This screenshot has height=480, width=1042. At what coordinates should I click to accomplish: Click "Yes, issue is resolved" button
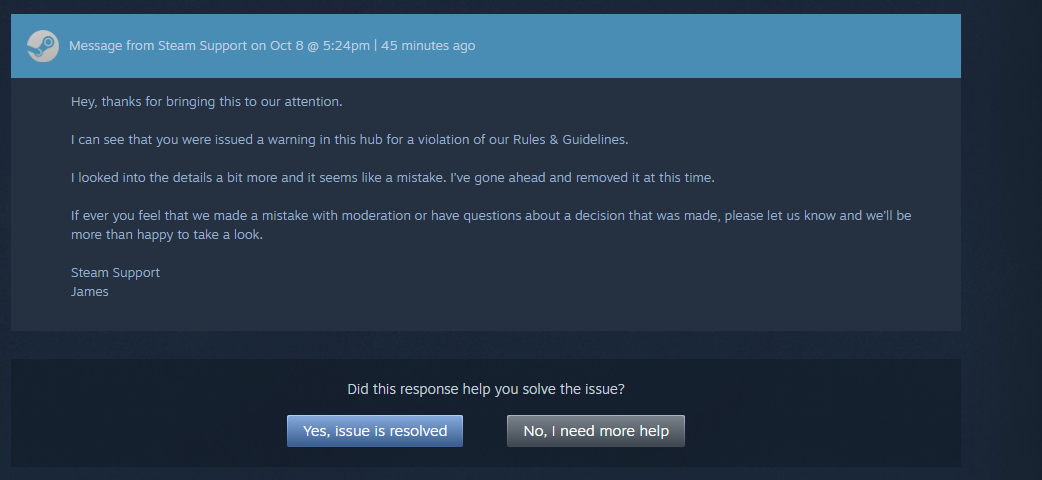(x=375, y=431)
